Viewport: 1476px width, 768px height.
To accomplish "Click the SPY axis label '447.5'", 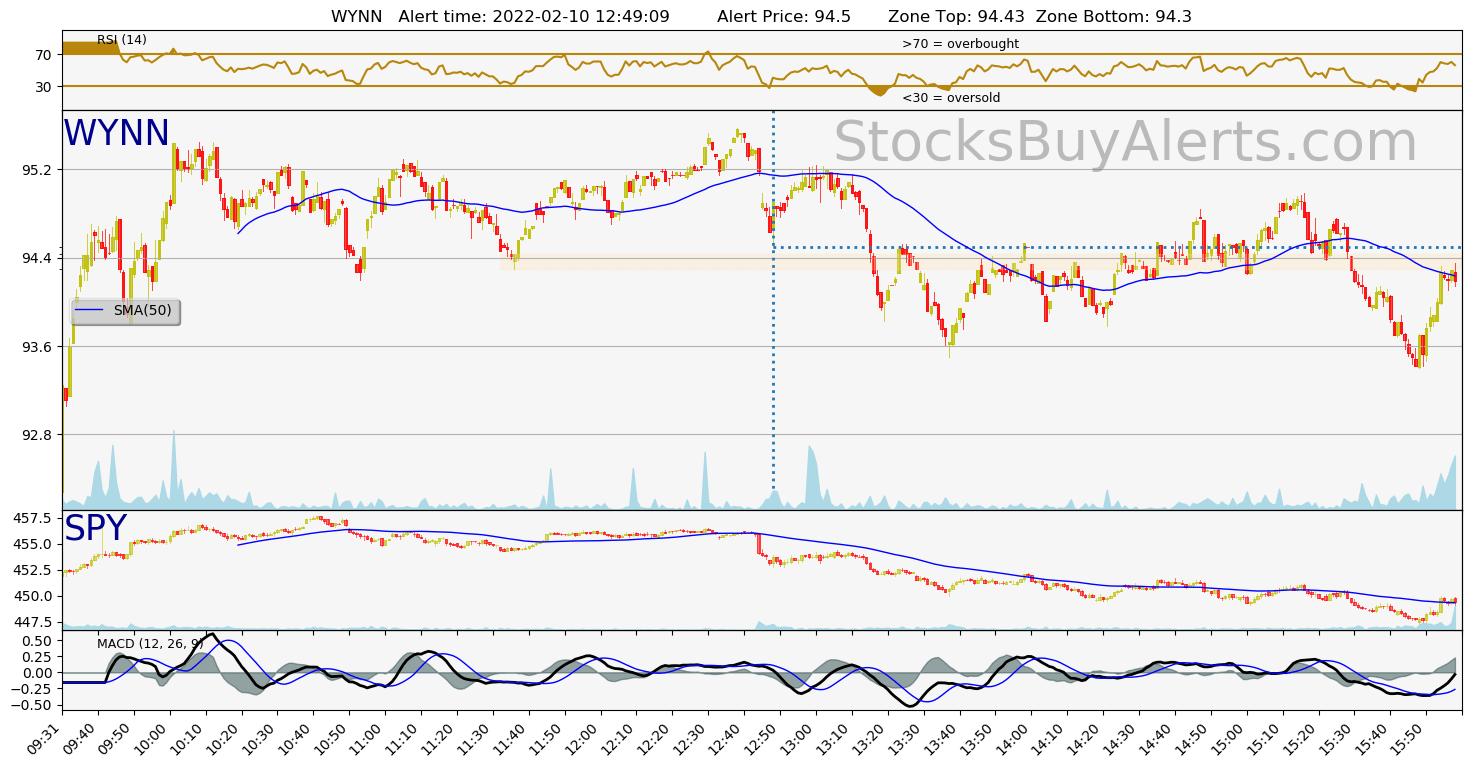I will coord(32,622).
